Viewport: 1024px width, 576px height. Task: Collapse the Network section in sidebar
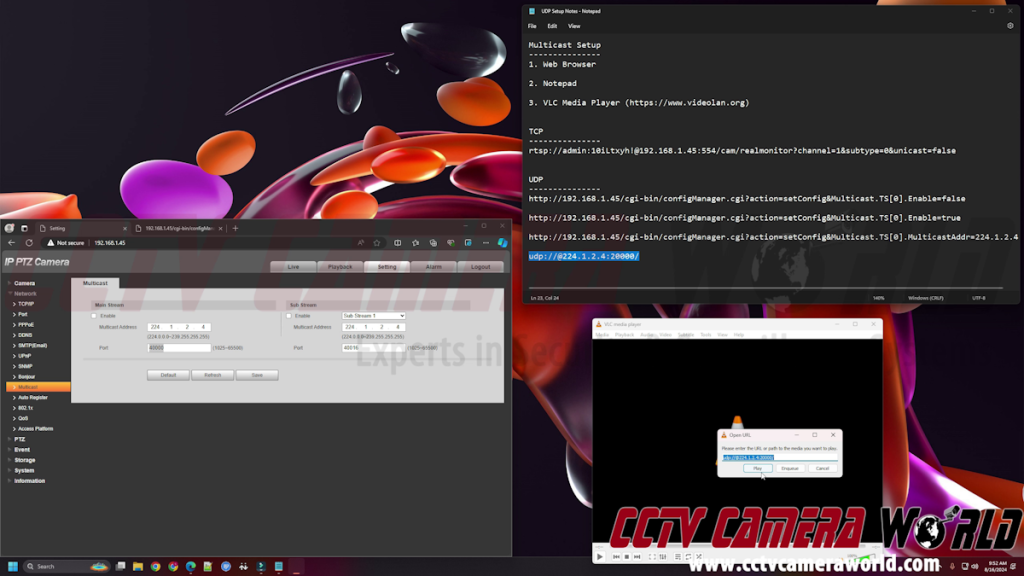click(25, 294)
